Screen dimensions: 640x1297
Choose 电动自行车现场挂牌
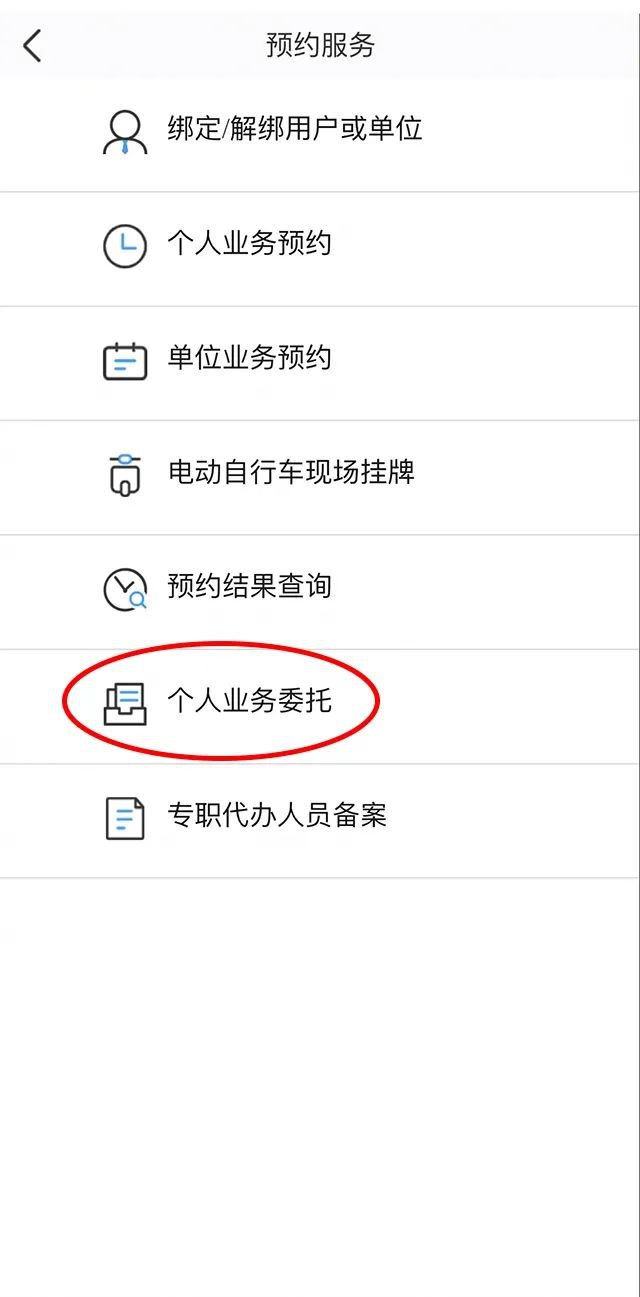[320, 477]
